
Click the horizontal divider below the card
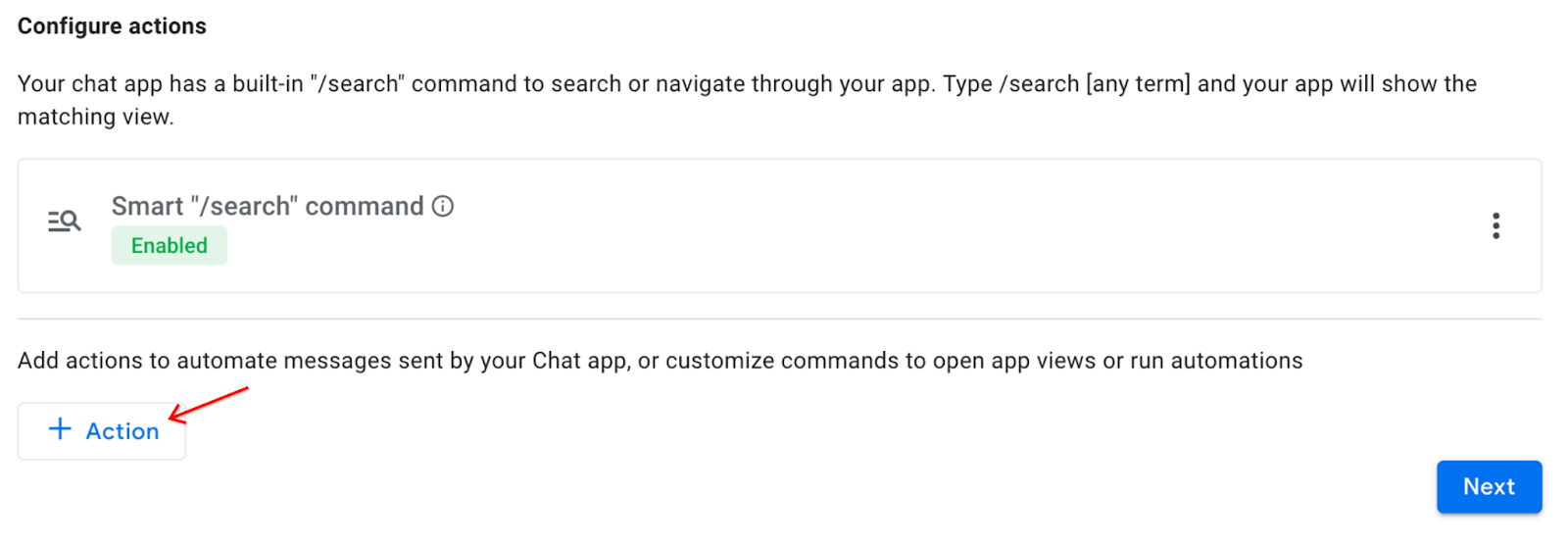[779, 319]
